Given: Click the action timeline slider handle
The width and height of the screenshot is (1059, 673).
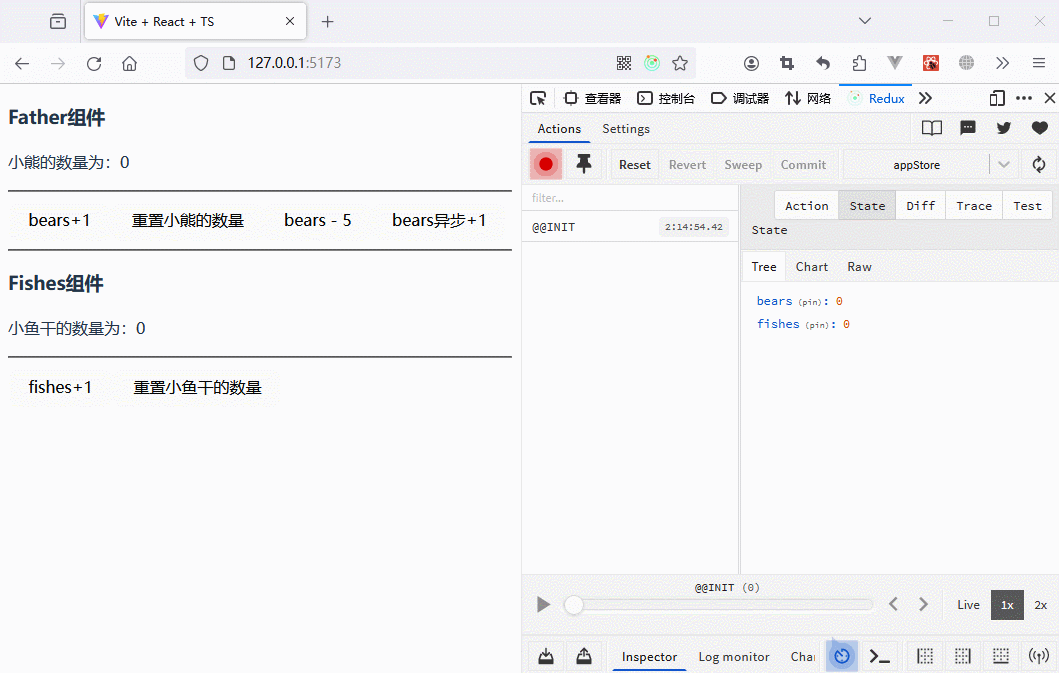Looking at the screenshot, I should point(574,605).
